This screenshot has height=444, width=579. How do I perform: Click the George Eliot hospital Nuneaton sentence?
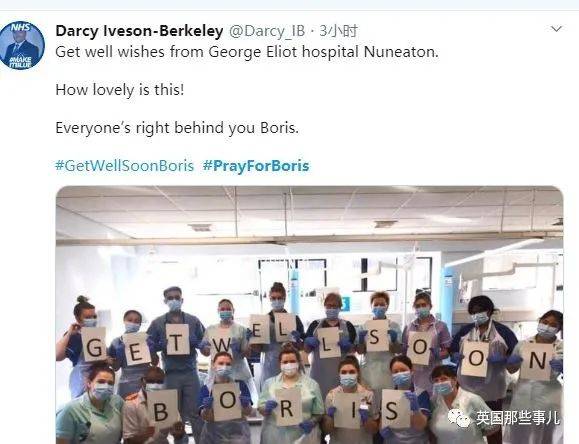point(247,52)
